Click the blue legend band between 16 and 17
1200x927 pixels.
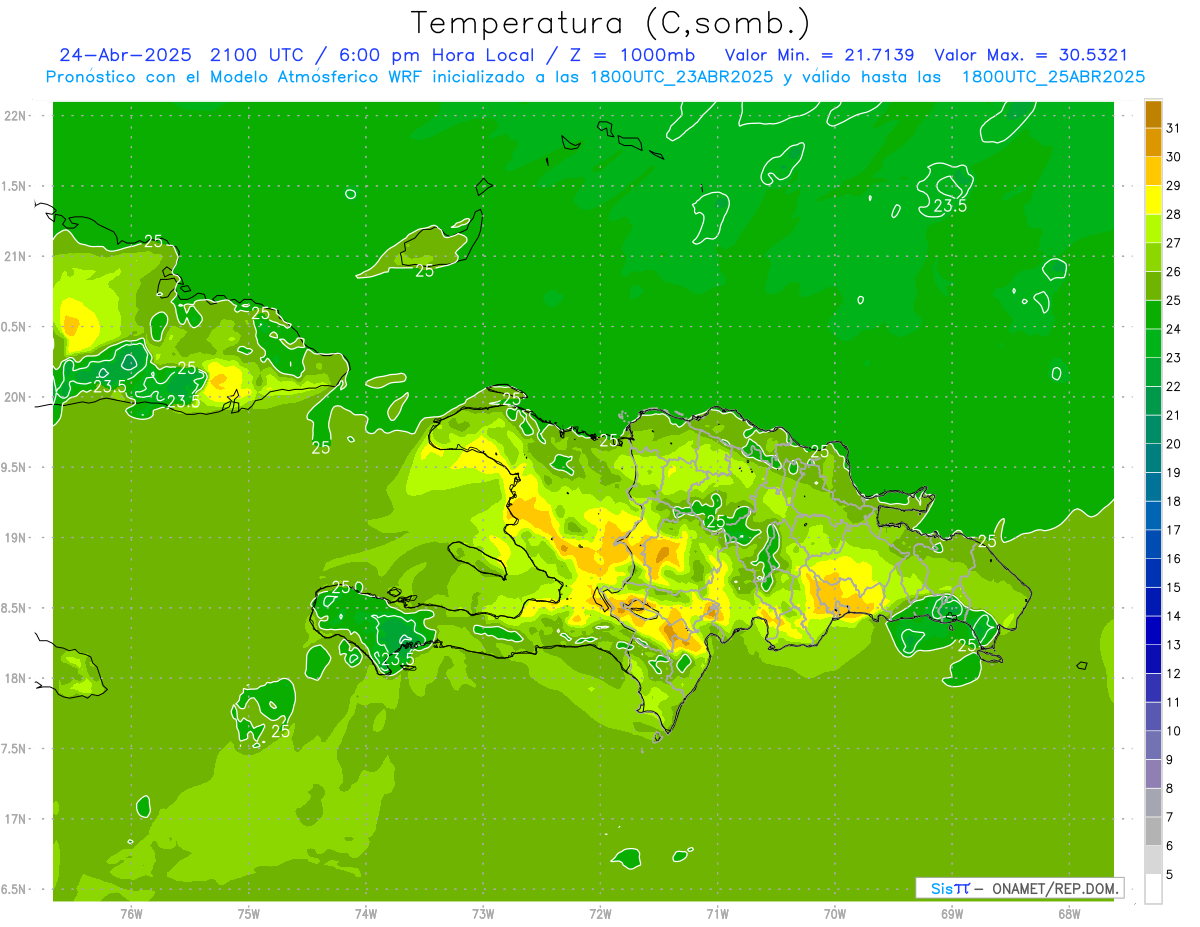click(1154, 545)
